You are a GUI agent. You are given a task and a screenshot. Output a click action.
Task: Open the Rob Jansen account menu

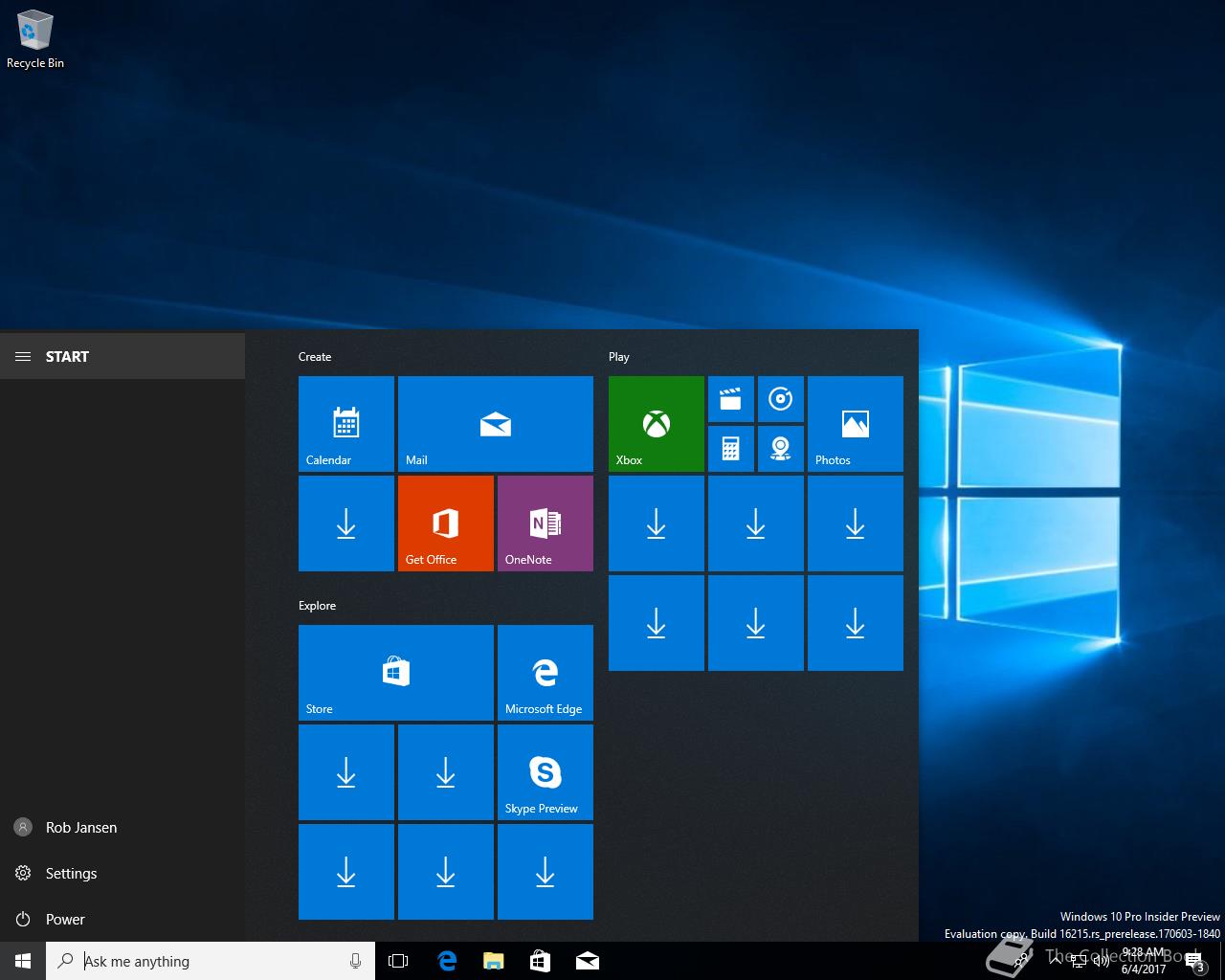[122, 827]
